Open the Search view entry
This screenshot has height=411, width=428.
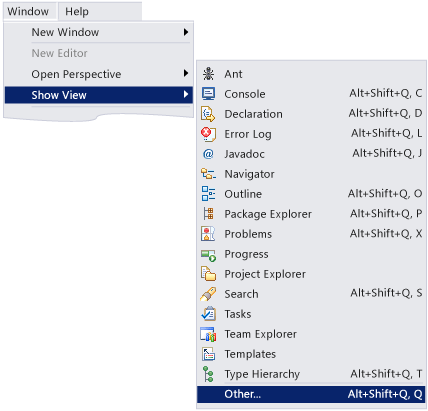coord(311,294)
